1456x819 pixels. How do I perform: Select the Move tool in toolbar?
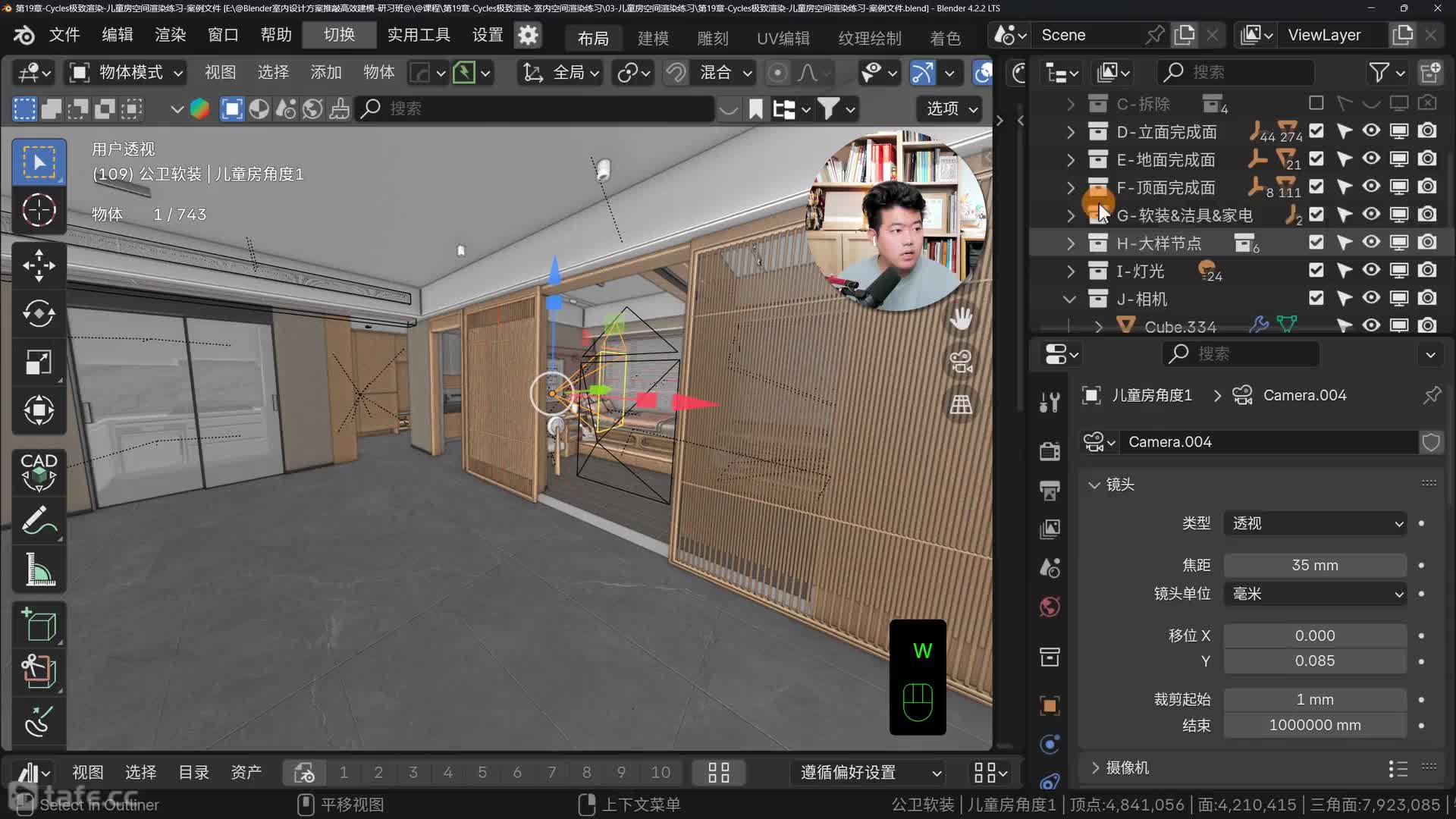click(39, 265)
